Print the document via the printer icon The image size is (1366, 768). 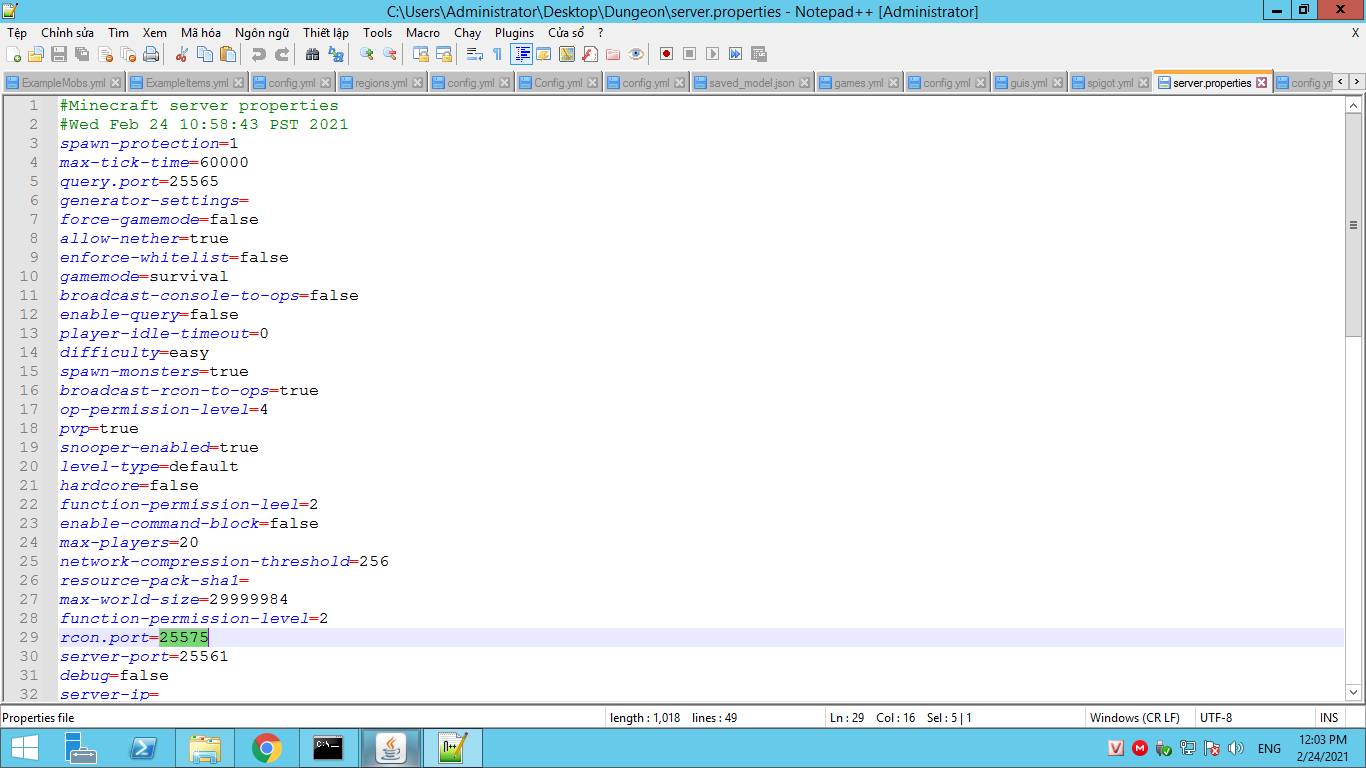point(151,54)
